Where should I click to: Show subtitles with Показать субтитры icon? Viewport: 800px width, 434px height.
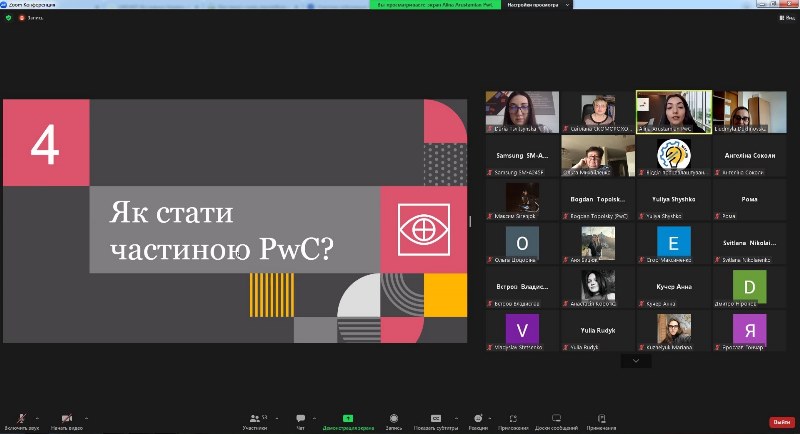pos(436,418)
